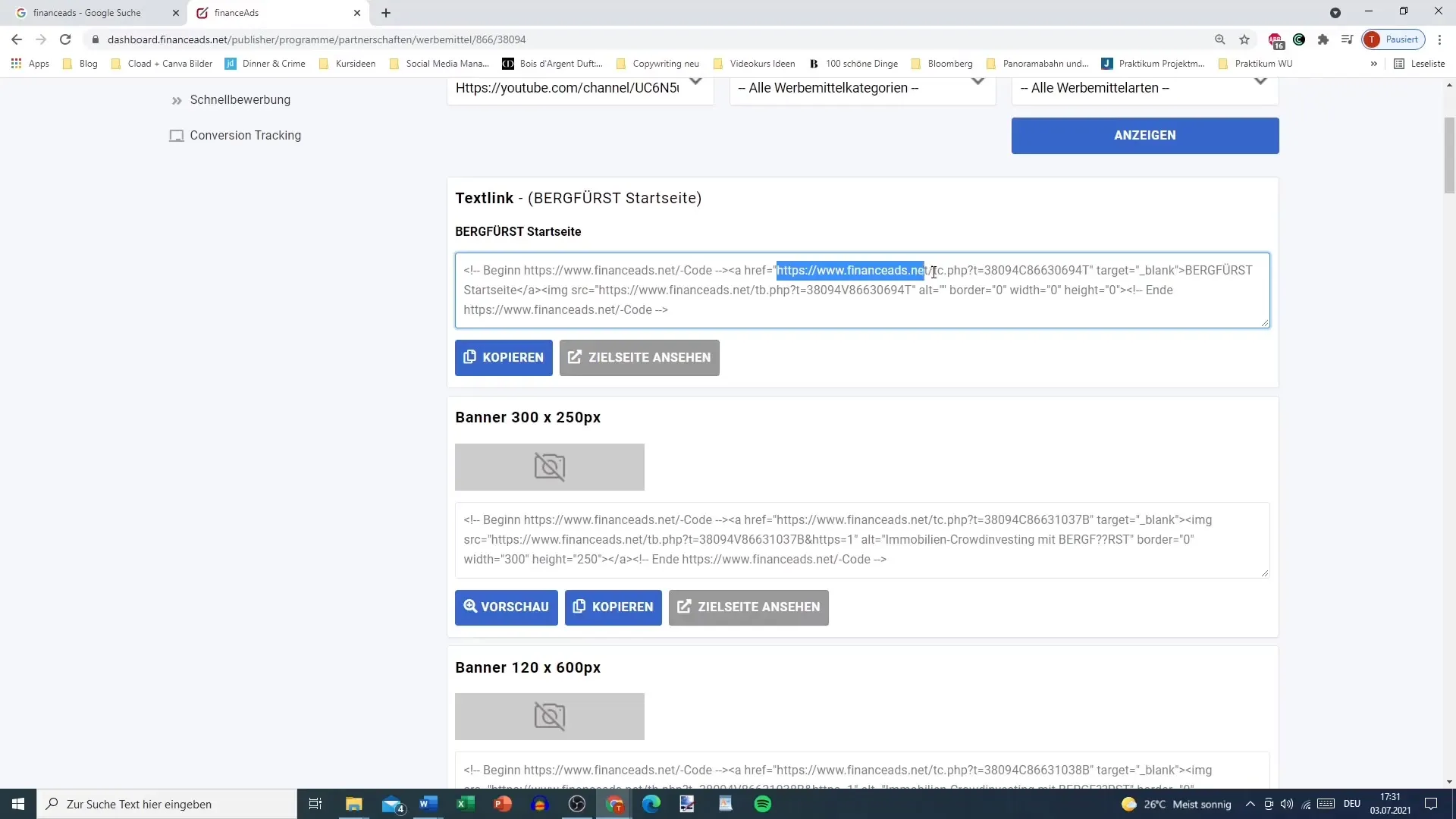Click ZIELSEITE ANSEHEN under the Textlink
The height and width of the screenshot is (819, 1456).
tap(639, 358)
